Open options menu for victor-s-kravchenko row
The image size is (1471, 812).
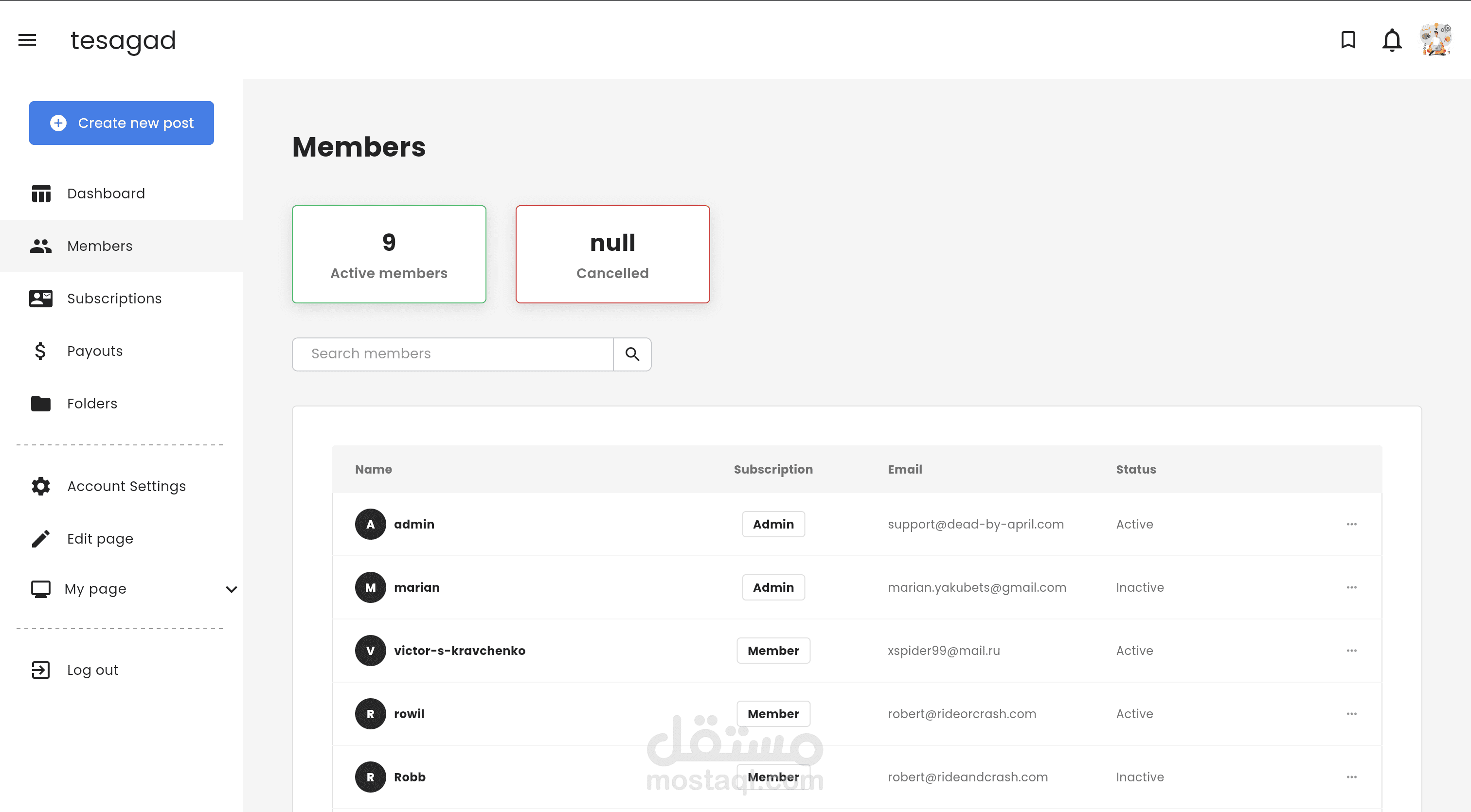[x=1351, y=651]
